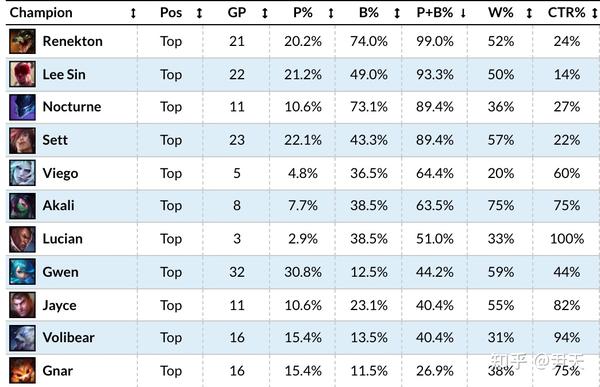Click the B% column header
This screenshot has height=387, width=600.
pyautogui.click(x=369, y=13)
